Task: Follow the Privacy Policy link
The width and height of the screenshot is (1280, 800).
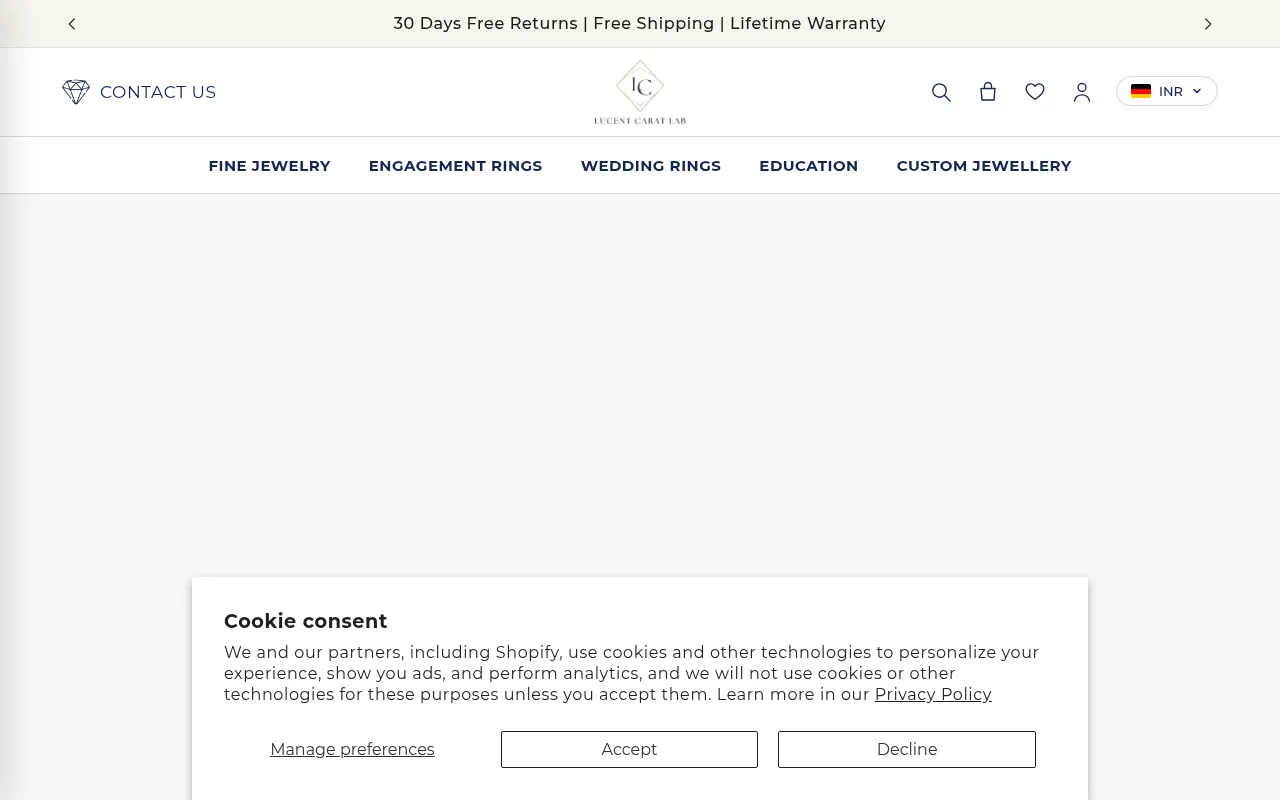Action: click(x=933, y=694)
